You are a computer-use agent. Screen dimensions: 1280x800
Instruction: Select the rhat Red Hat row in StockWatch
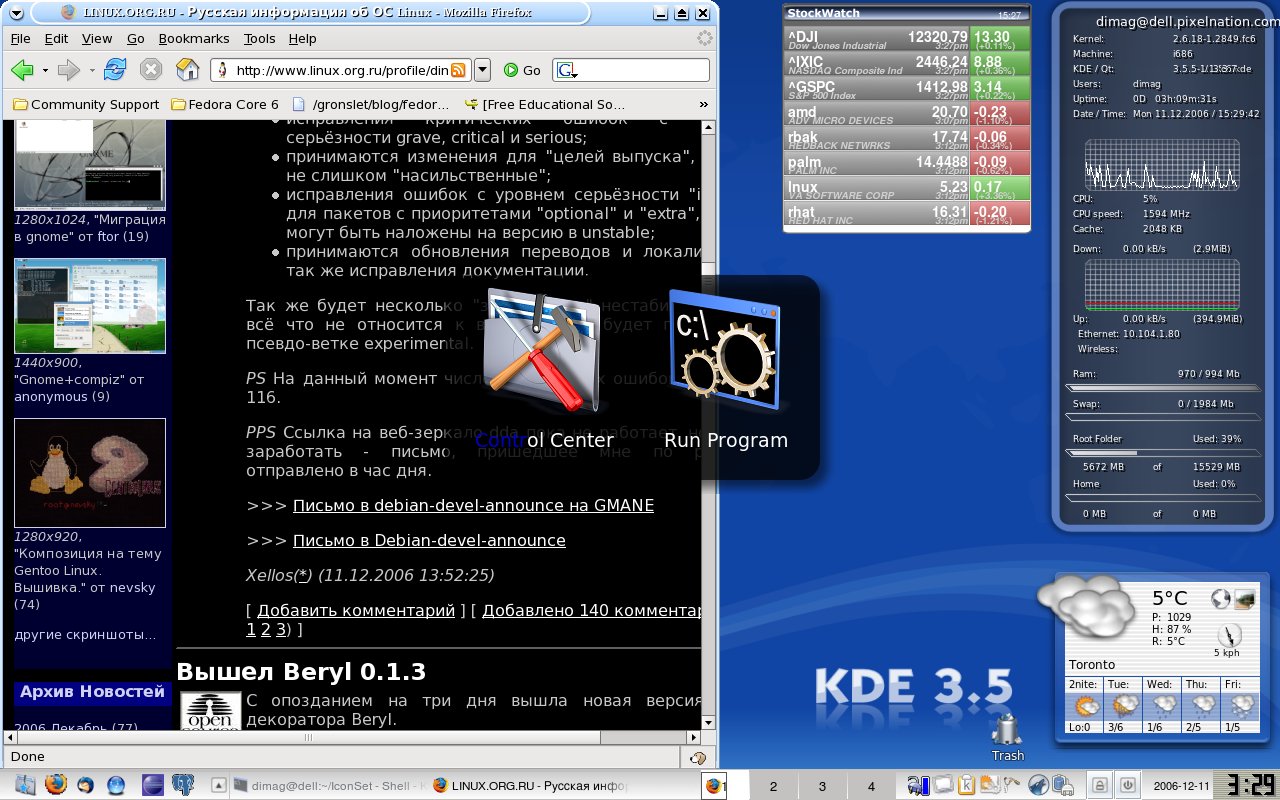point(908,213)
